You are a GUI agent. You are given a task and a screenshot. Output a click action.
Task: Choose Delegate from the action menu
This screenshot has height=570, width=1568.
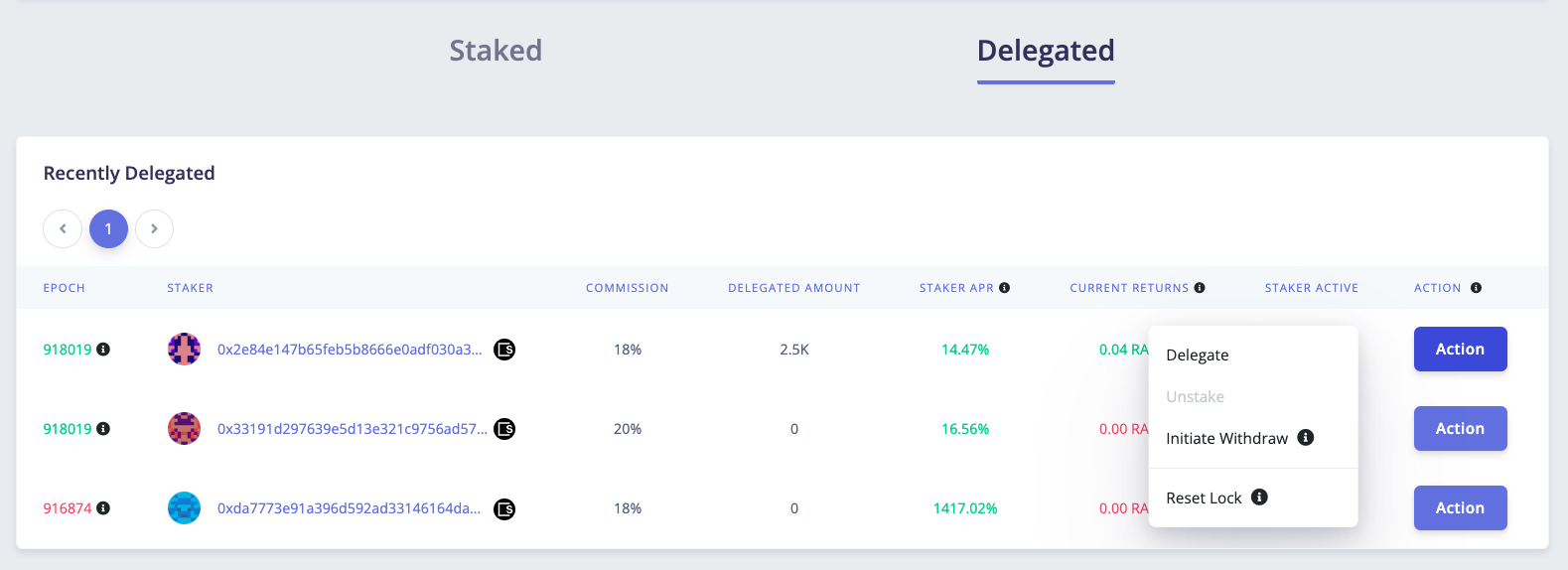click(x=1197, y=356)
